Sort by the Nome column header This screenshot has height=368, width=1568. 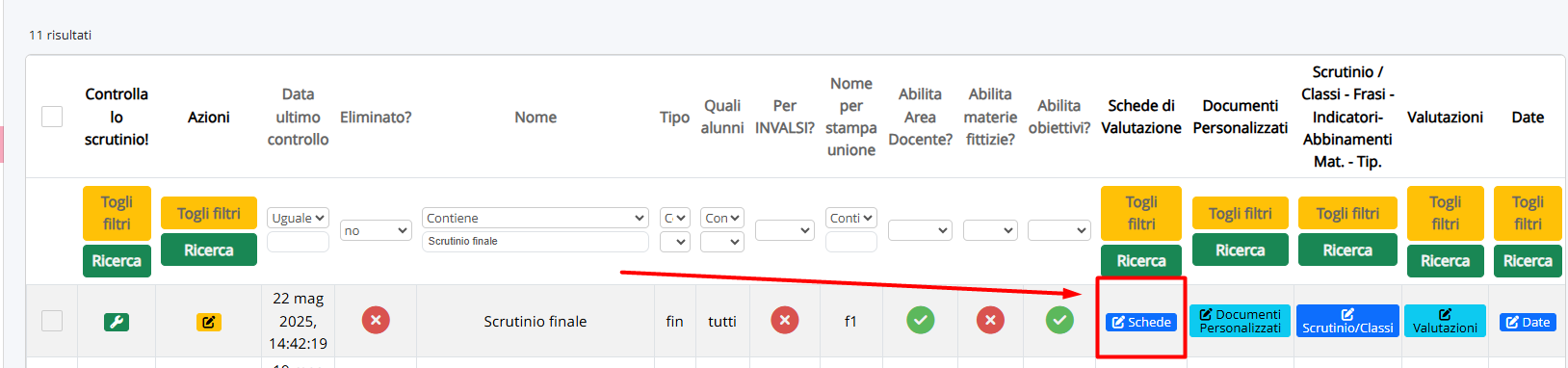(536, 117)
